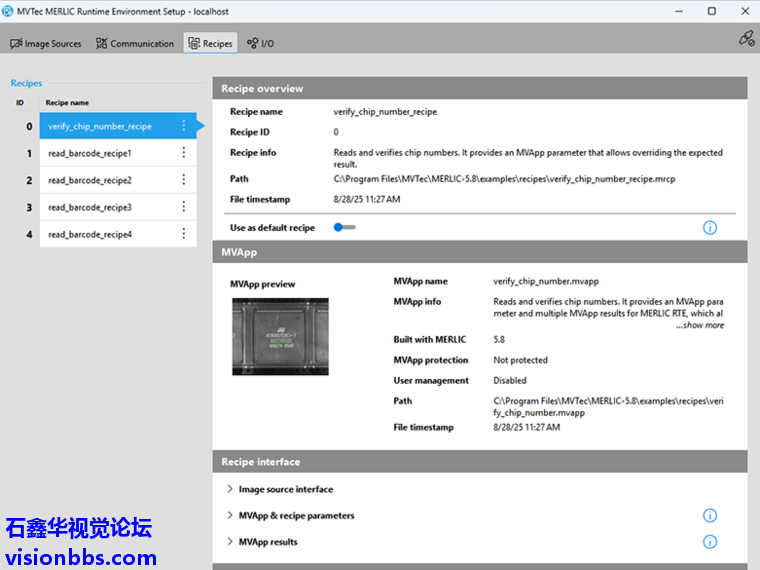The width and height of the screenshot is (760, 570).
Task: Click info icon for MVApp results
Action: (710, 542)
